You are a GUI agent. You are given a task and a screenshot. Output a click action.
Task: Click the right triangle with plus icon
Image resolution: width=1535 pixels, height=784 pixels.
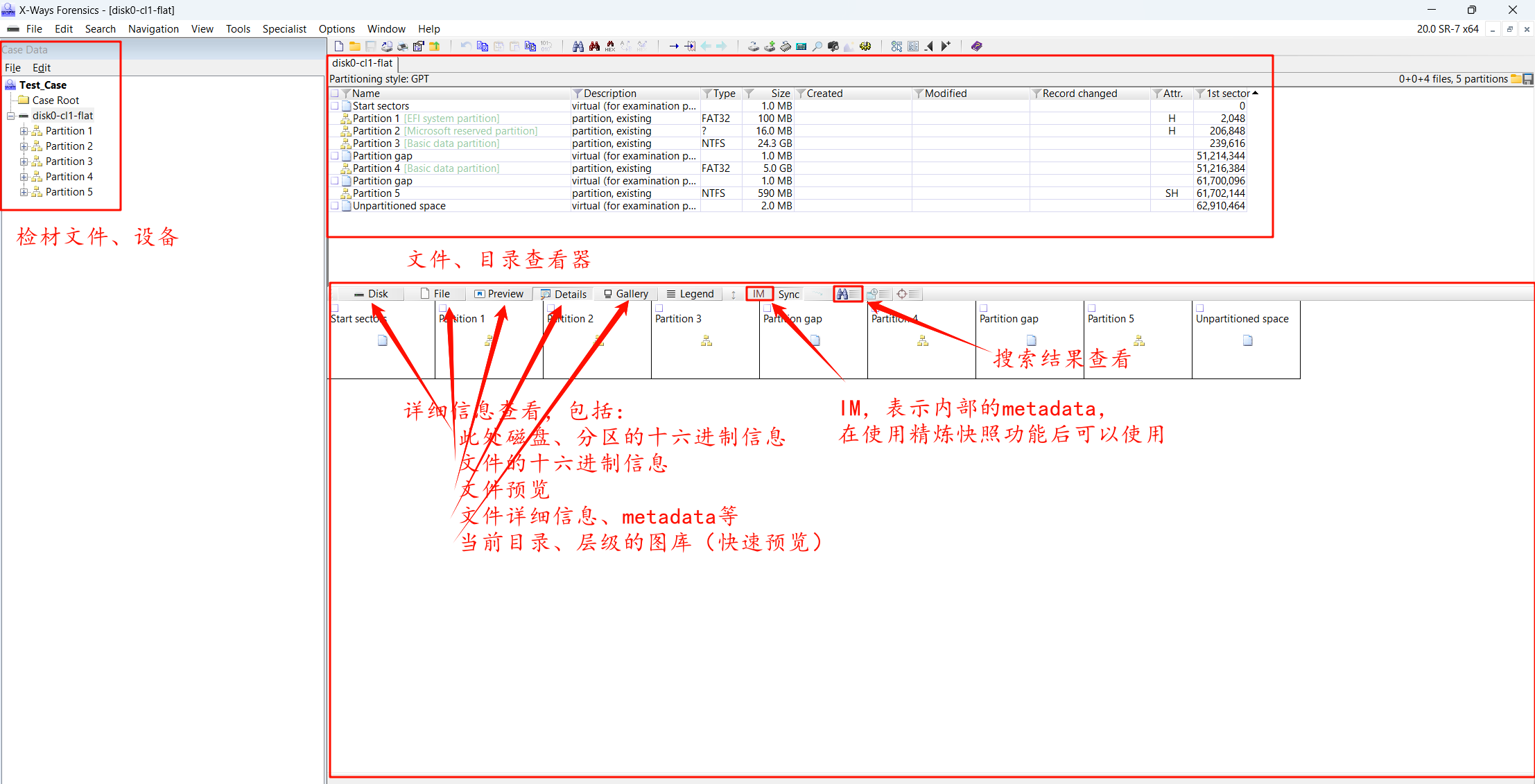945,46
